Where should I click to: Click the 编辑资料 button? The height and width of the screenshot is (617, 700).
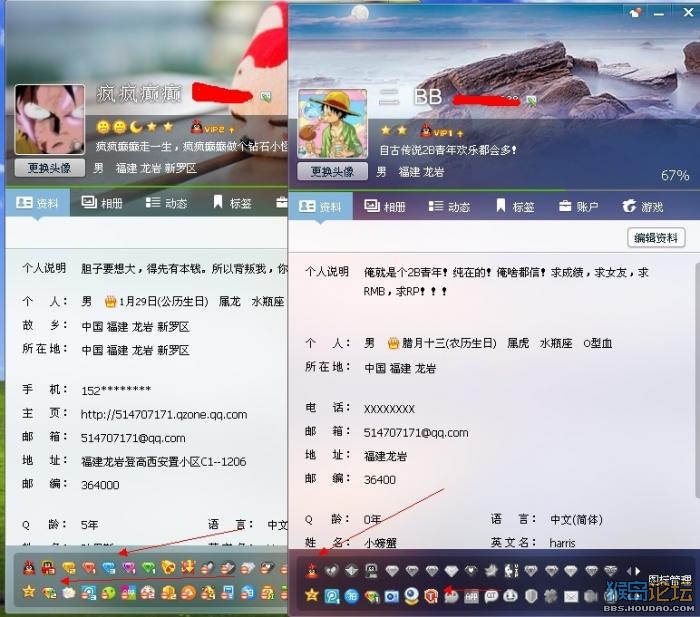(656, 238)
